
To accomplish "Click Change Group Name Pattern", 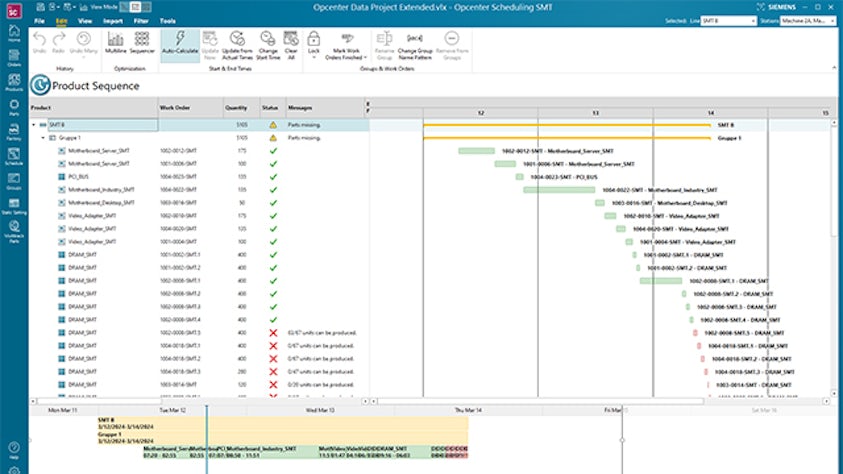I will [x=415, y=45].
